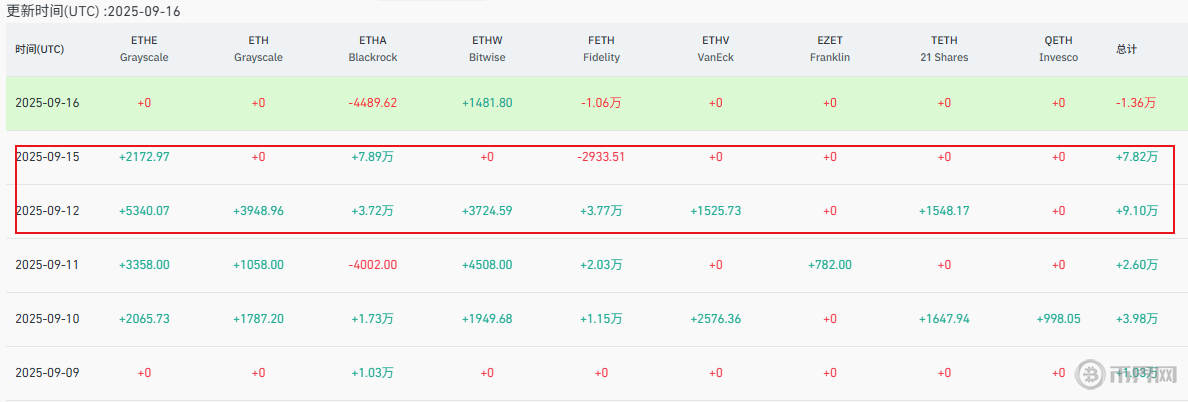Select the 2025-09-16 date row label
Viewport: 1188px width, 402px height.
[x=47, y=103]
